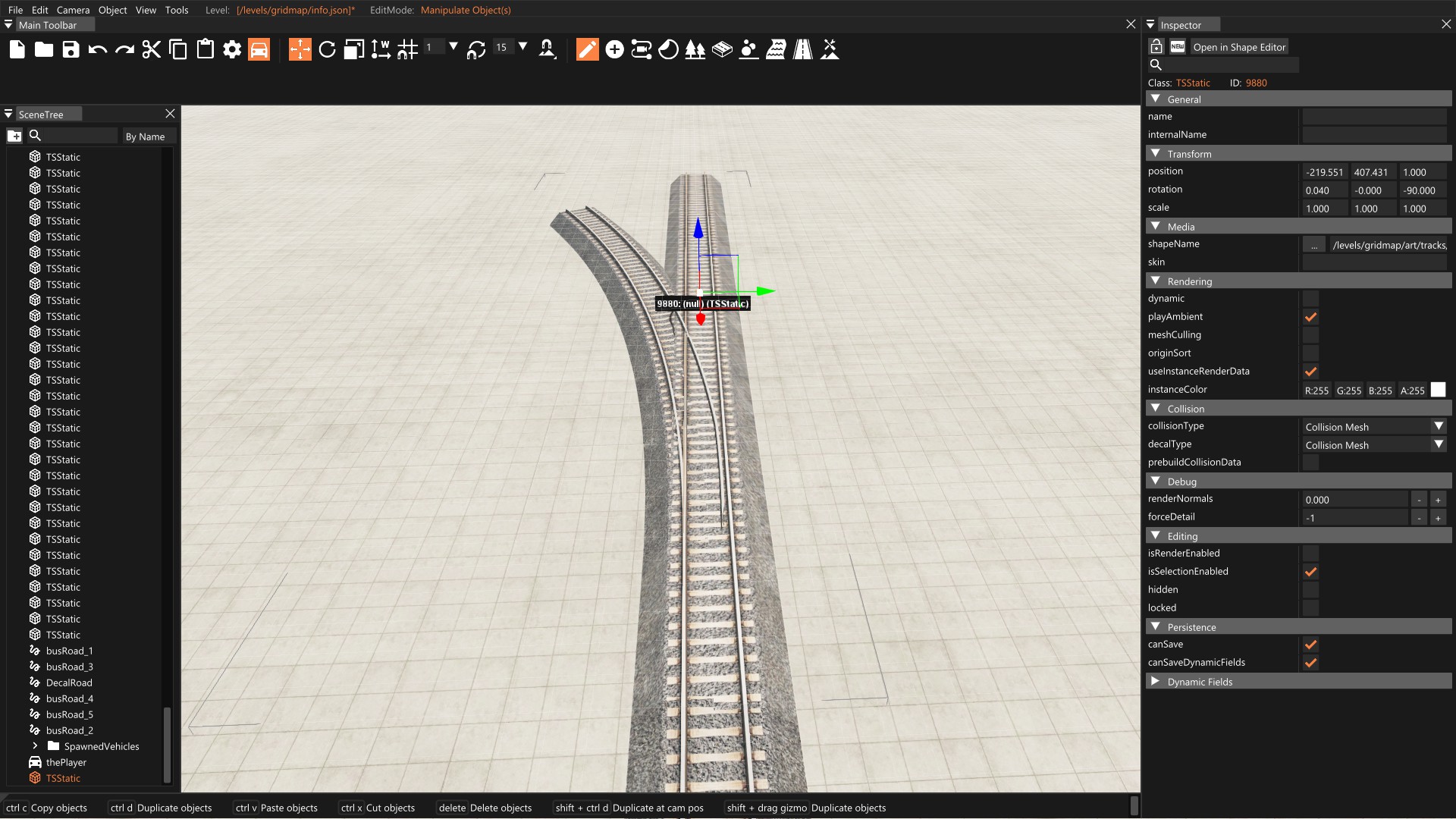Select the Road editor icon
Screen dimensions: 1456x819
[x=802, y=50]
